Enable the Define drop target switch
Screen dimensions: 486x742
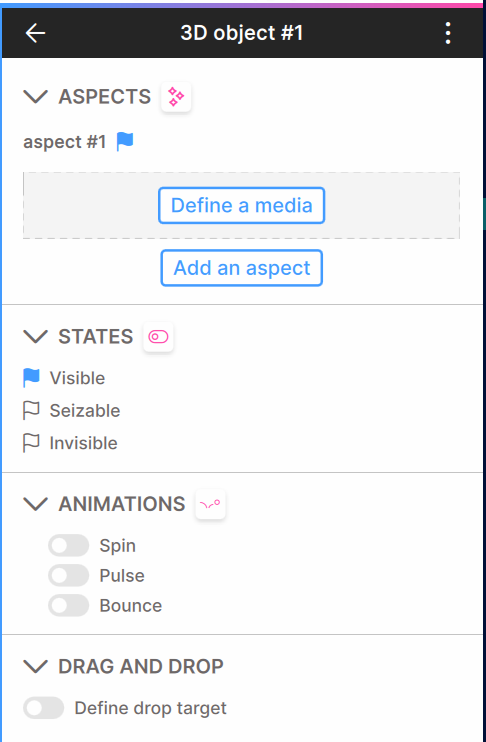pos(44,708)
